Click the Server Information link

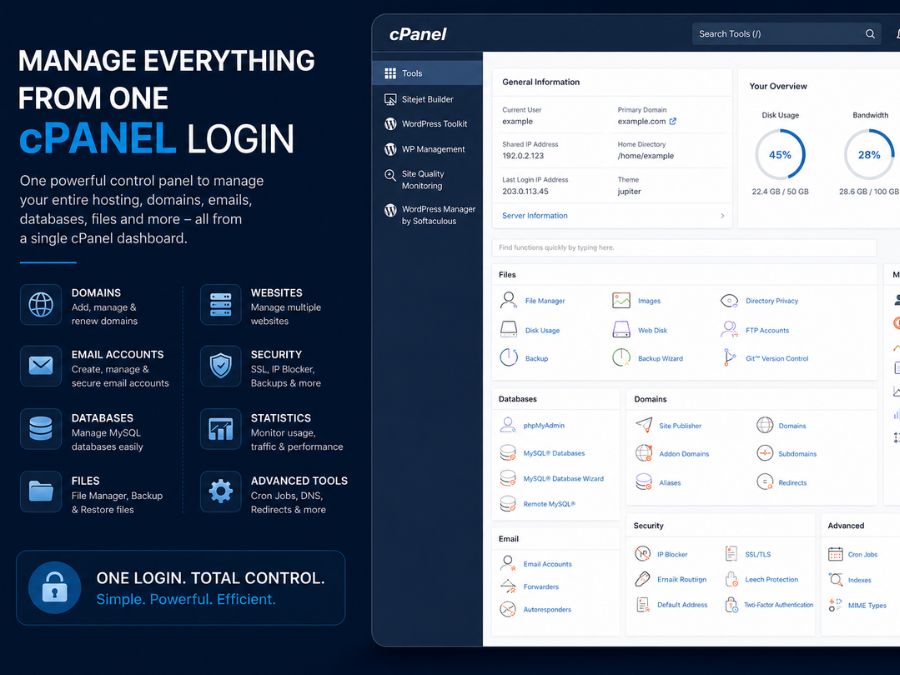[x=534, y=215]
